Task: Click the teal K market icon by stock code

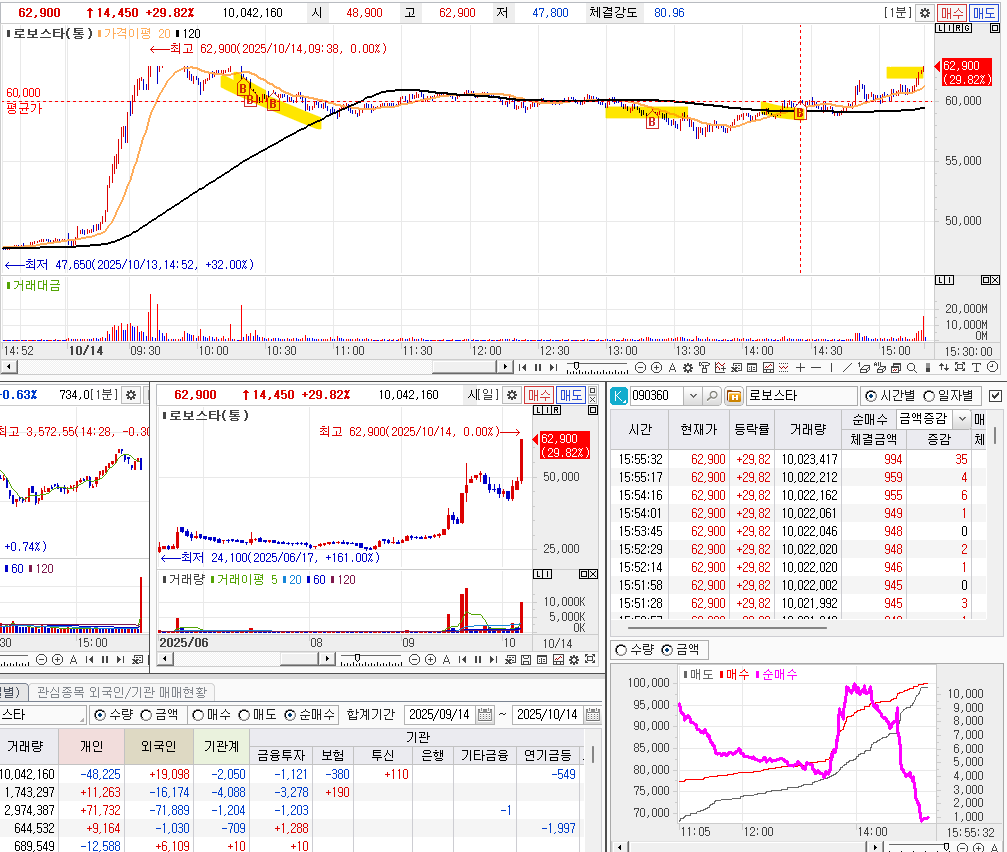Action: 618,396
